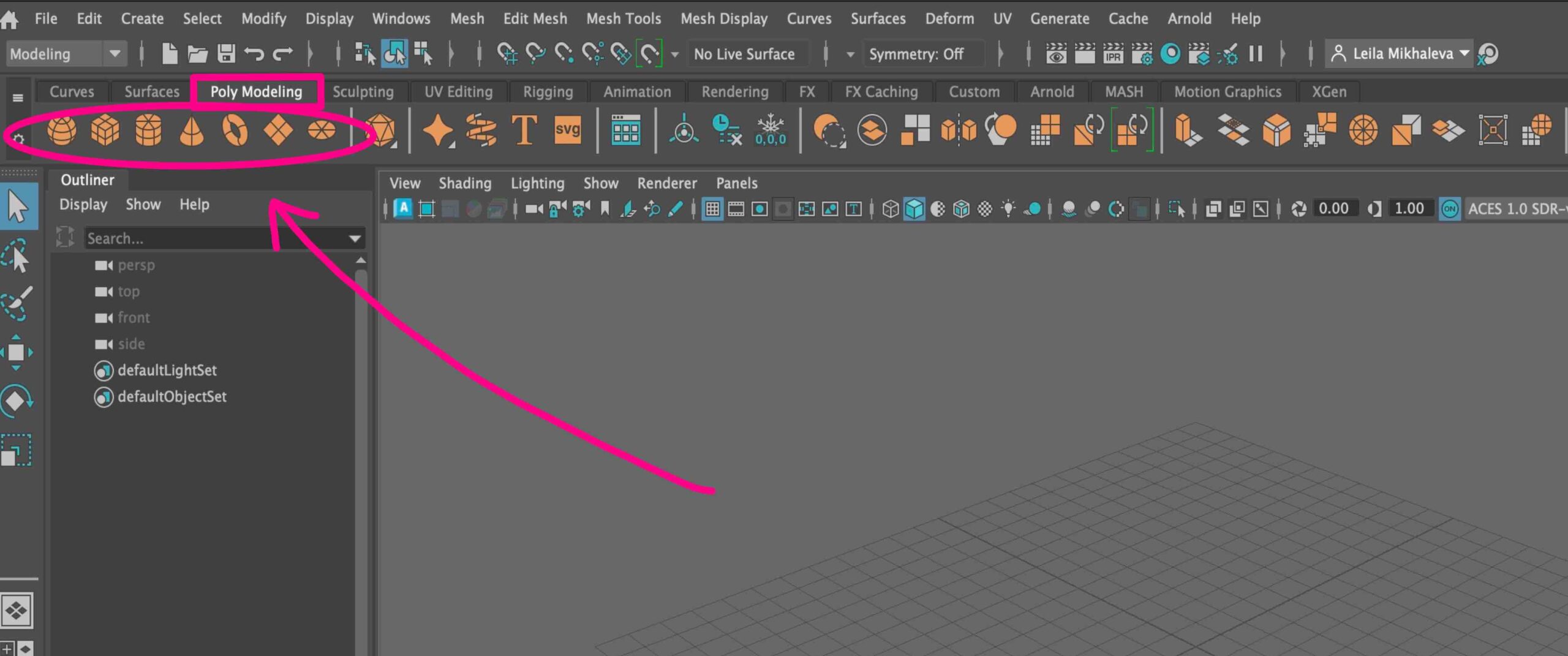The height and width of the screenshot is (656, 1568).
Task: Click the SVG import shelf icon
Action: click(x=567, y=130)
